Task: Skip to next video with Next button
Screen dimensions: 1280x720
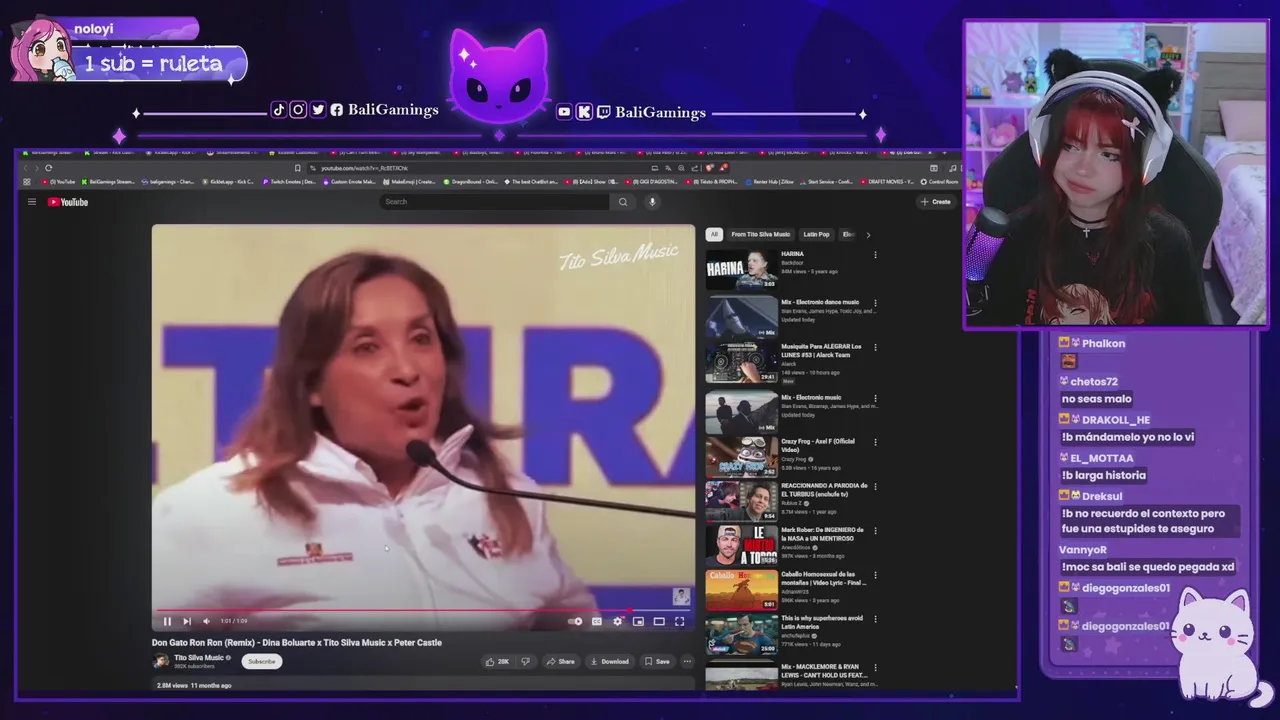Action: pyautogui.click(x=186, y=621)
